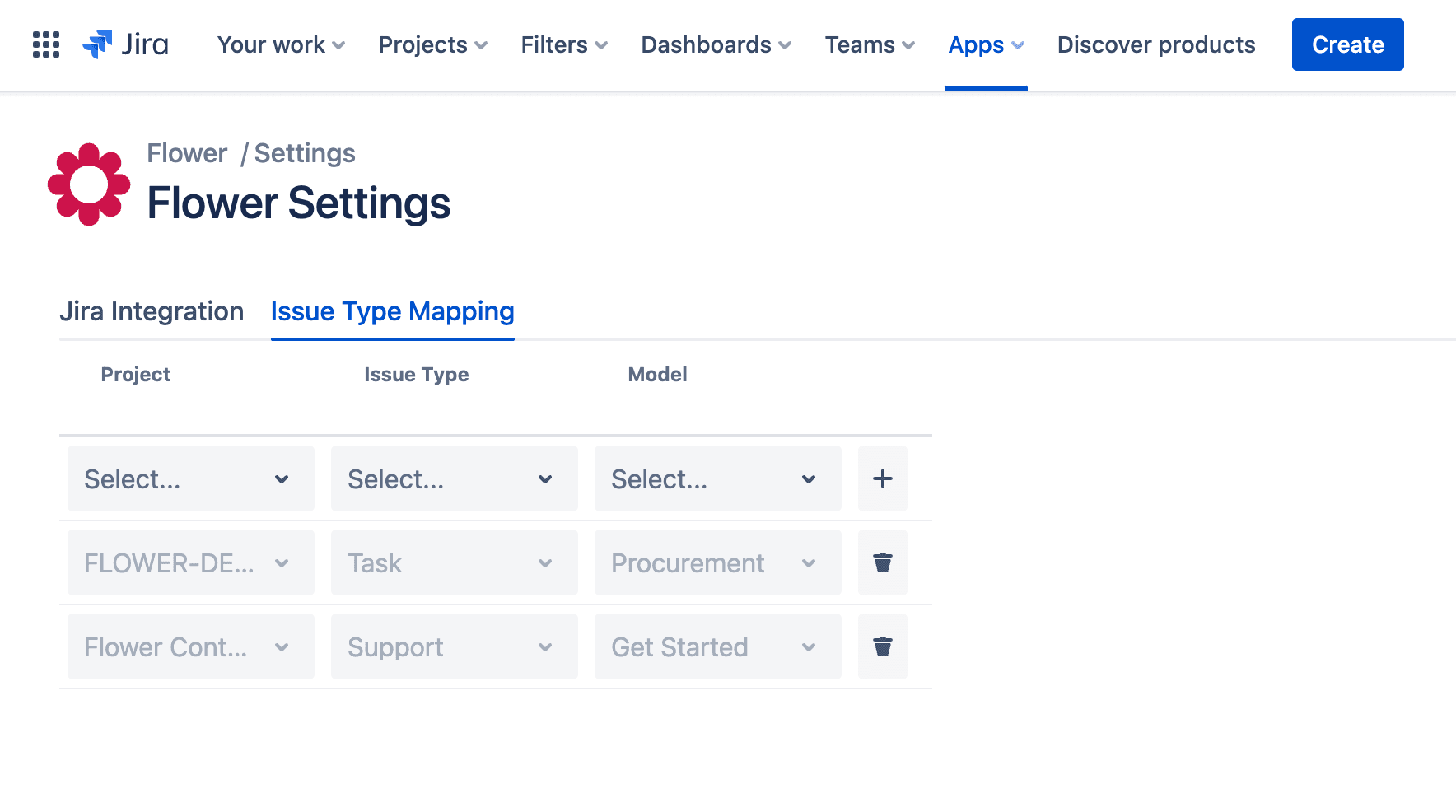
Task: Expand the Get Started model dropdown
Action: (x=717, y=646)
